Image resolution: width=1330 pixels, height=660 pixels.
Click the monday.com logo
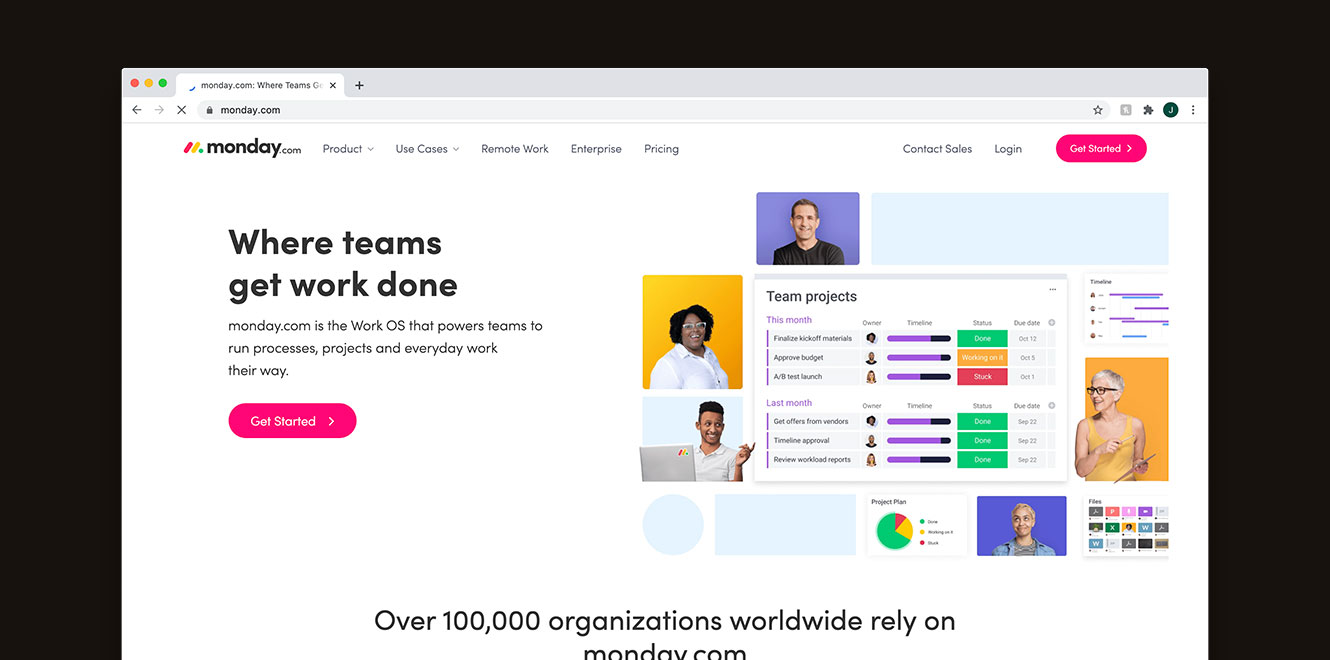click(242, 148)
